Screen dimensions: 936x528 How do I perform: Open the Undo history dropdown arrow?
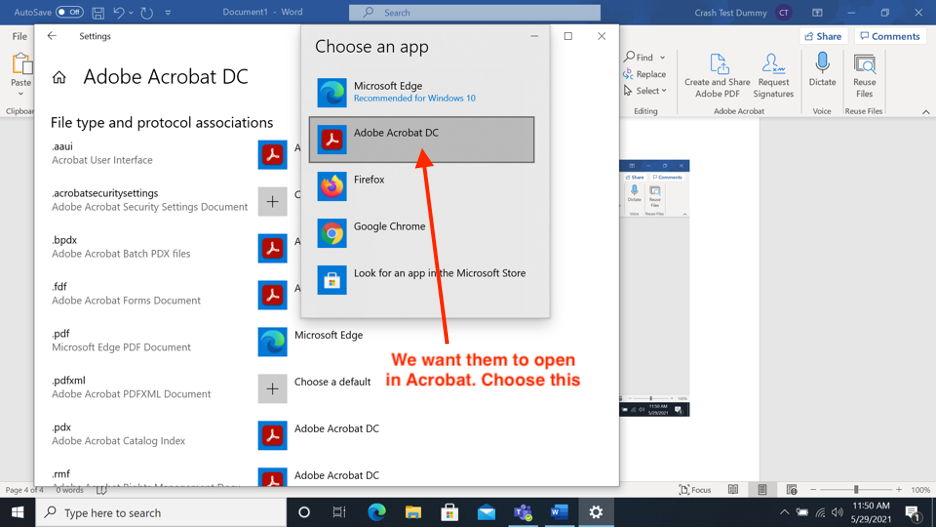131,13
